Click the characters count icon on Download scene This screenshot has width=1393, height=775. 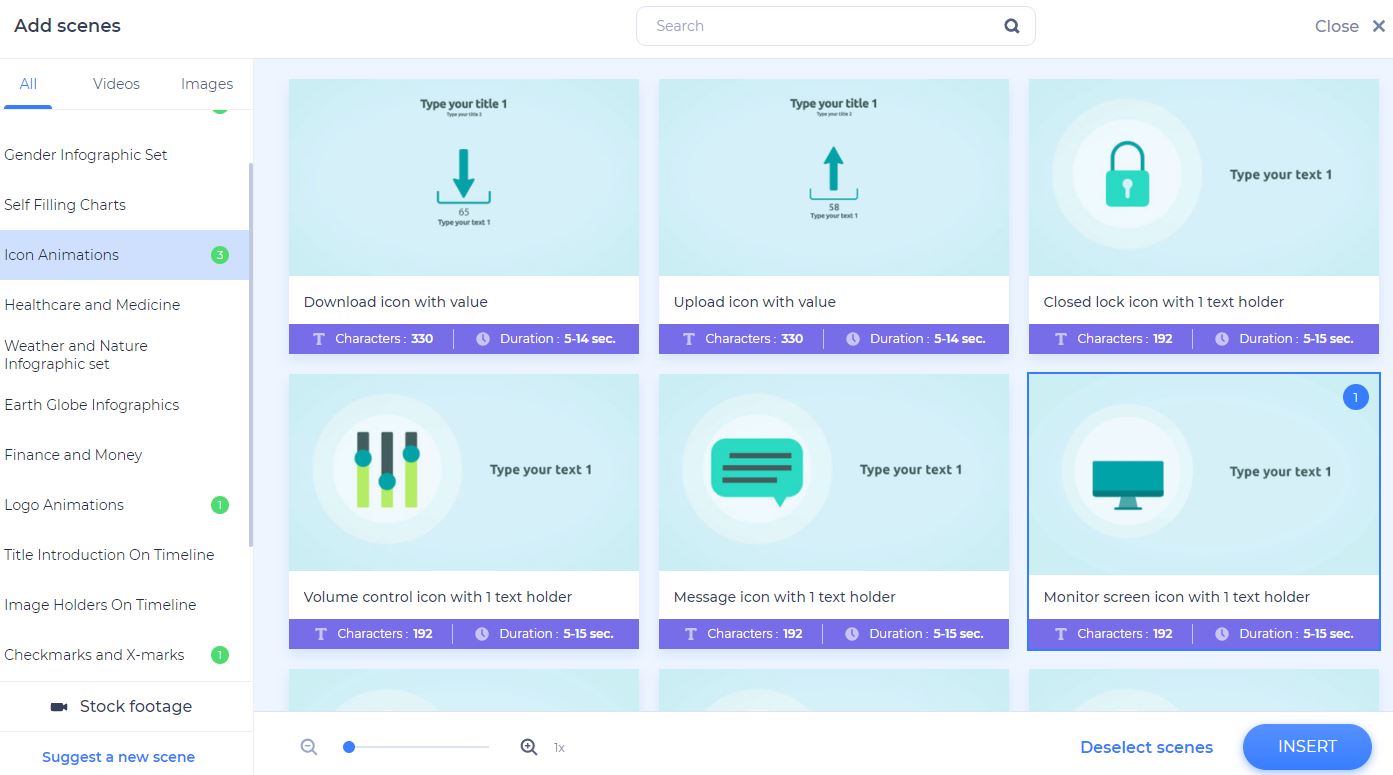coord(319,338)
